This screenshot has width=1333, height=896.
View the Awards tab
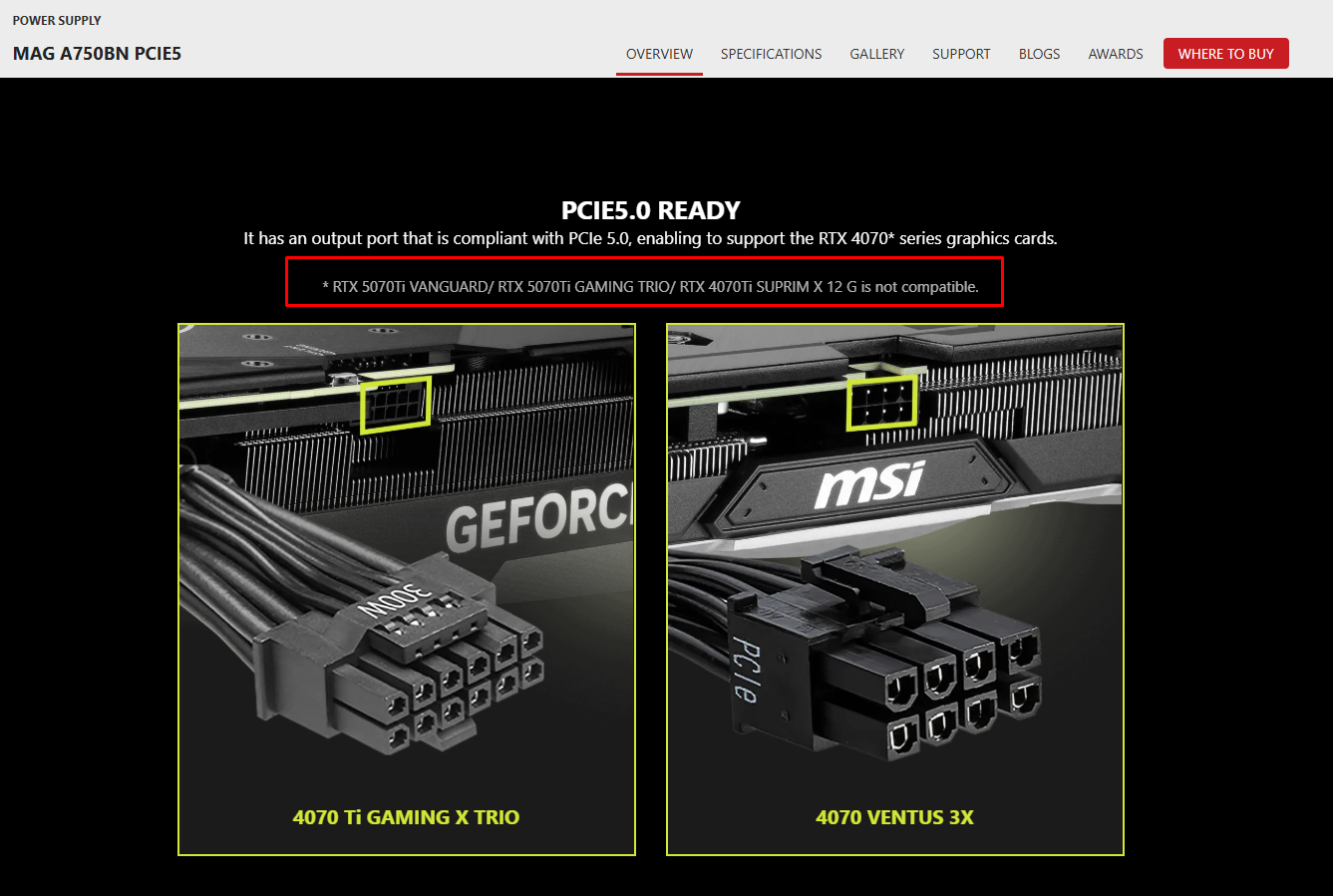[x=1116, y=54]
